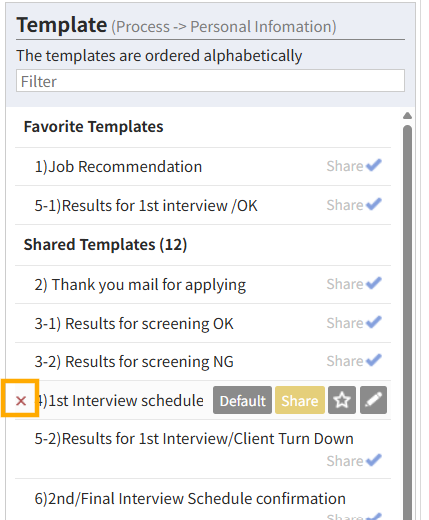Image resolution: width=429 pixels, height=520 pixels.
Task: Choose 3-1) Results for screening OK template
Action: click(x=134, y=324)
